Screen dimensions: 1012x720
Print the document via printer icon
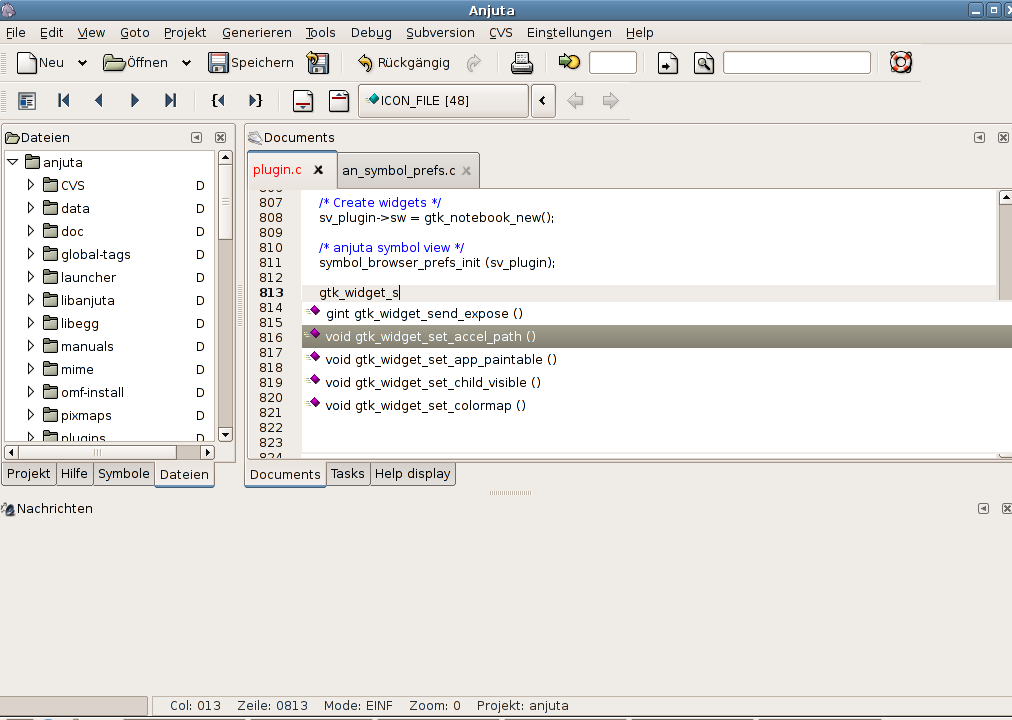coord(521,63)
